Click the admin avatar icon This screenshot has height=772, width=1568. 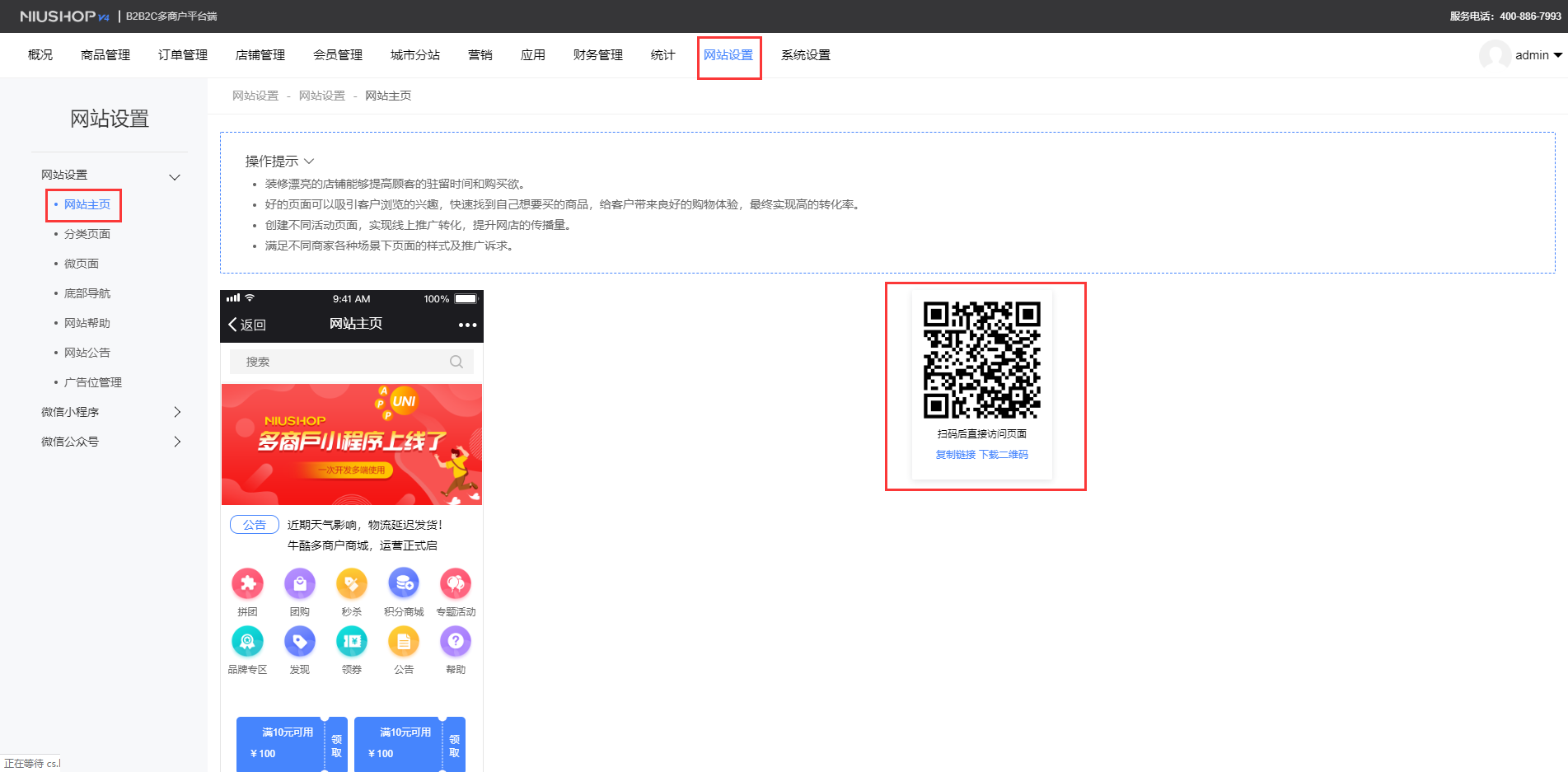1495,55
